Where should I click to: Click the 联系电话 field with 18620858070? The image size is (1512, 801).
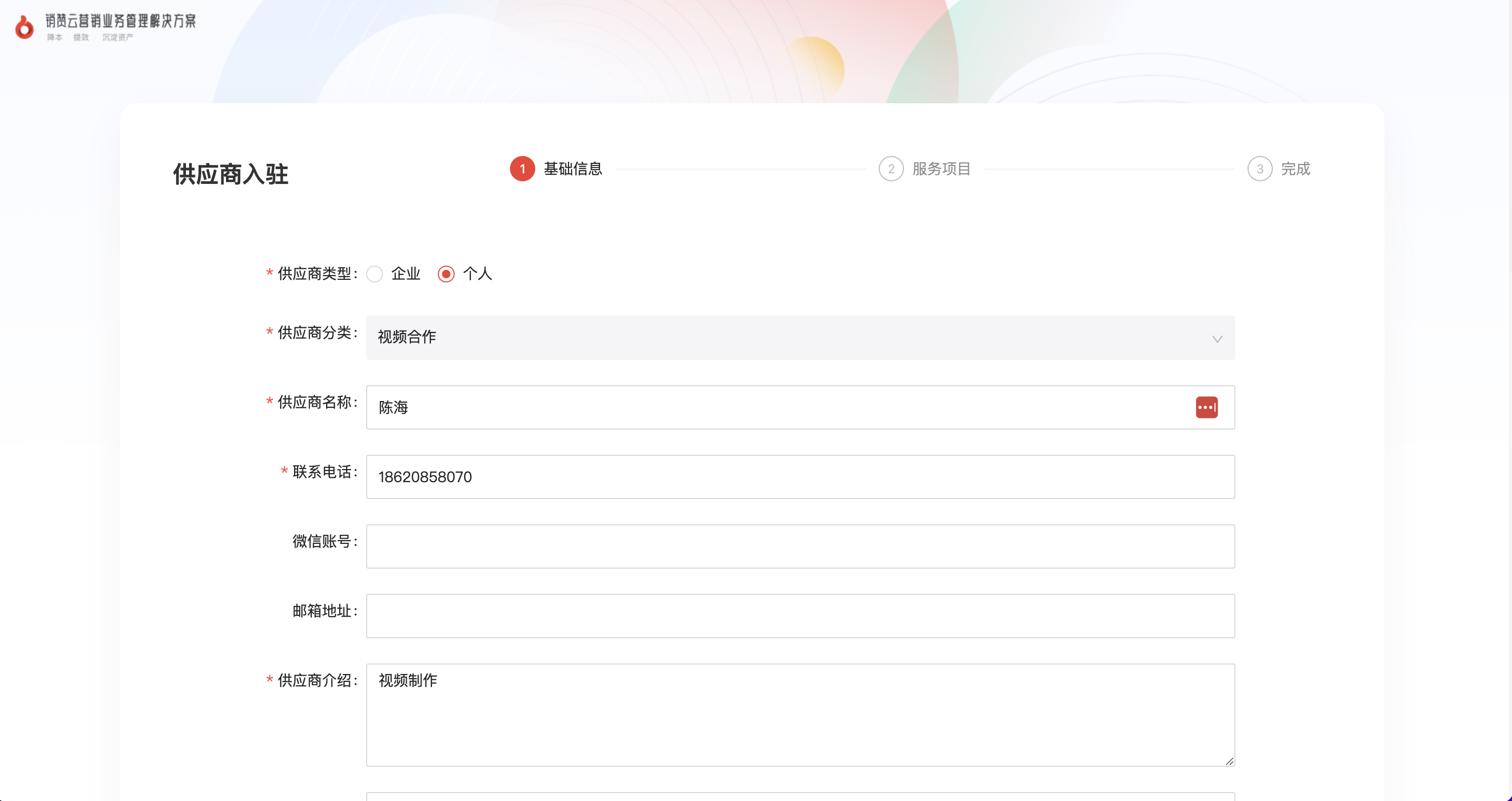tap(801, 477)
